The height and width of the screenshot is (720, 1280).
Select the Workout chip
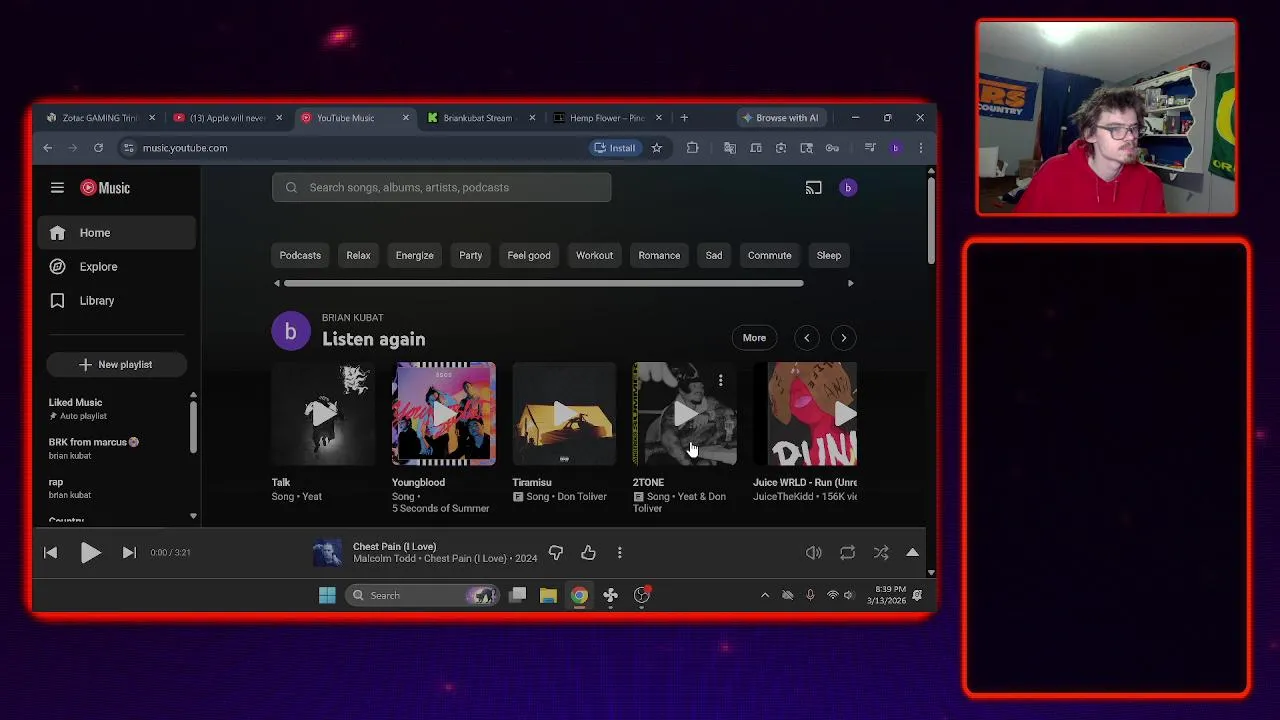(594, 255)
